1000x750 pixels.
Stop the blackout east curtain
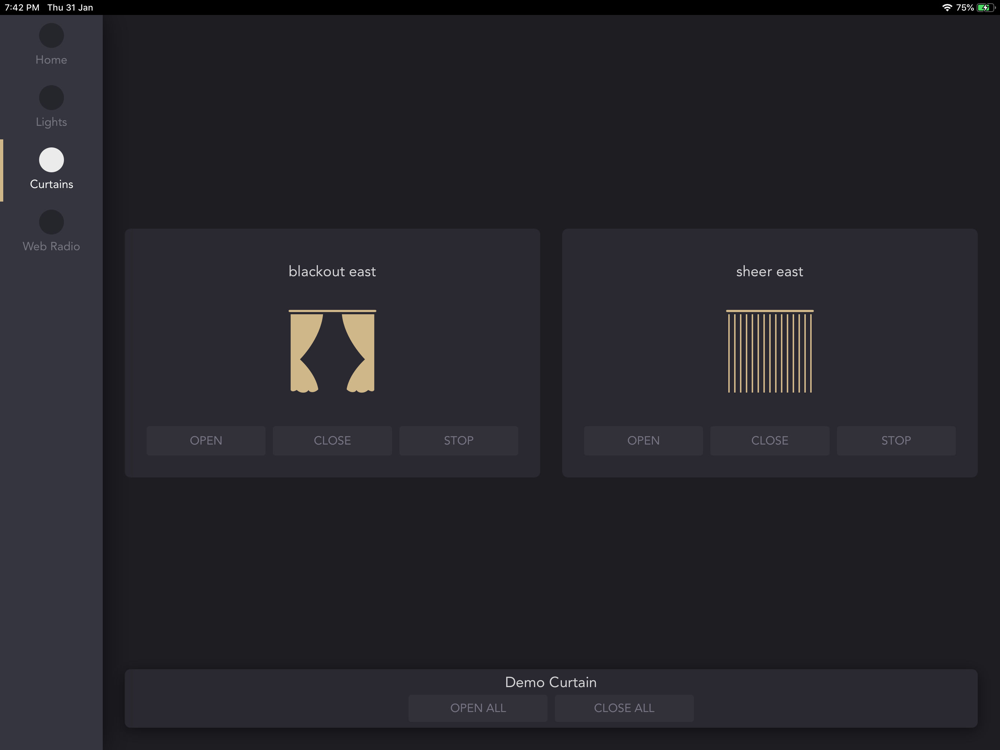(x=459, y=441)
